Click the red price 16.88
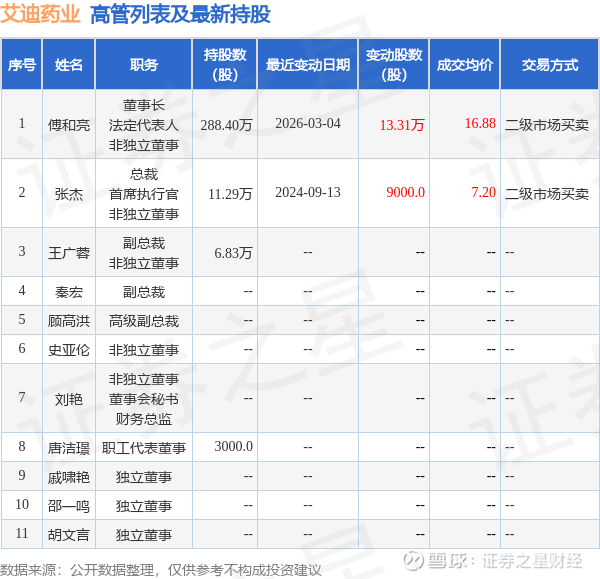This screenshot has width=600, height=579. pos(480,123)
